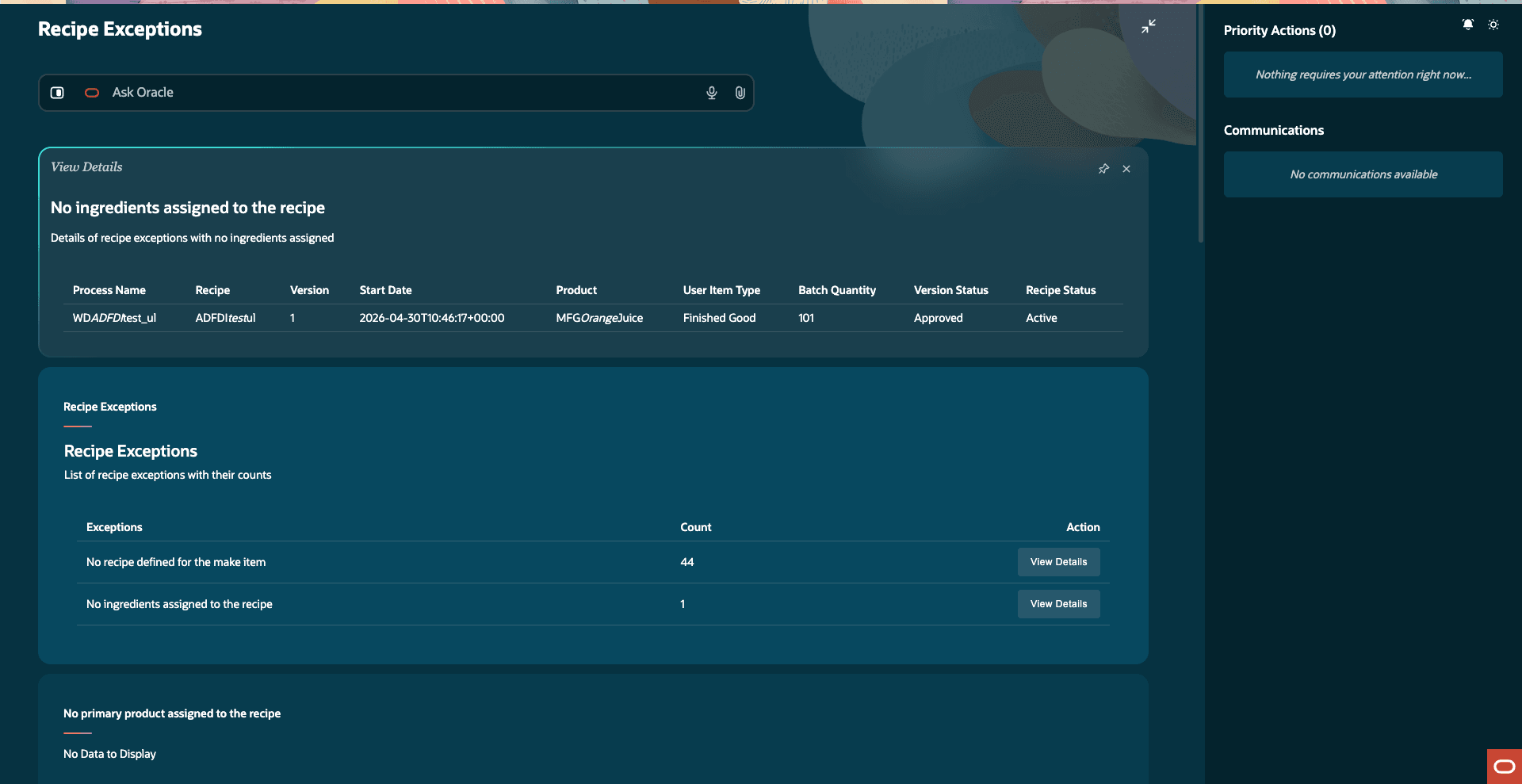
Task: Click the Product column header
Action: coord(576,290)
